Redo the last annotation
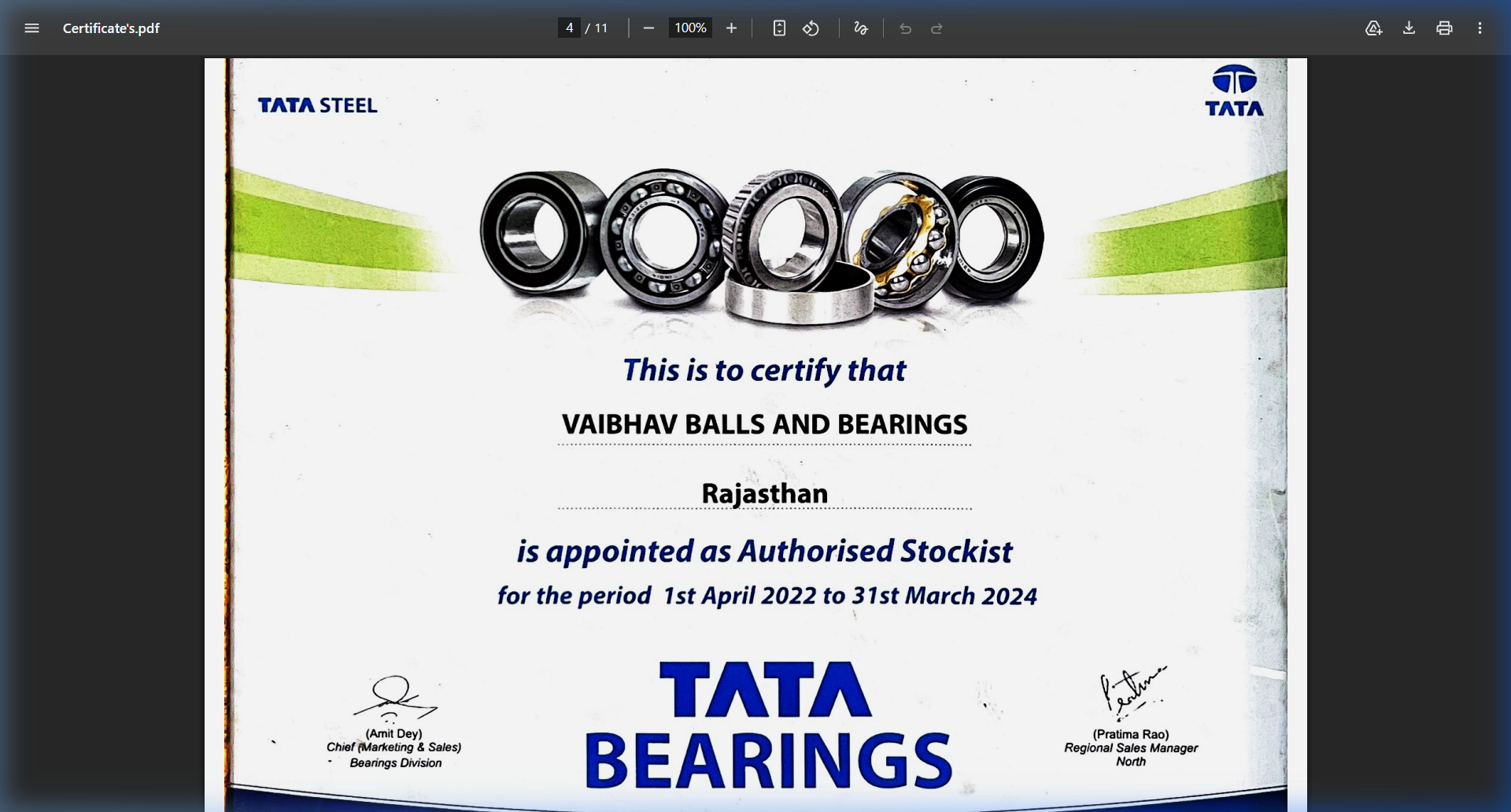 click(937, 28)
